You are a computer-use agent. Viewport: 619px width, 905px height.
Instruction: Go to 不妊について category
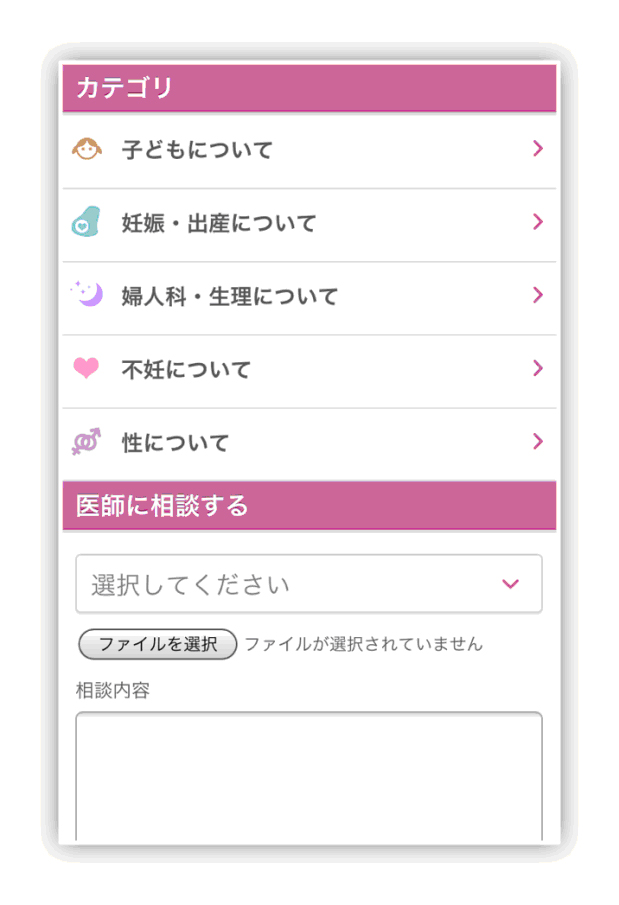pos(186,370)
